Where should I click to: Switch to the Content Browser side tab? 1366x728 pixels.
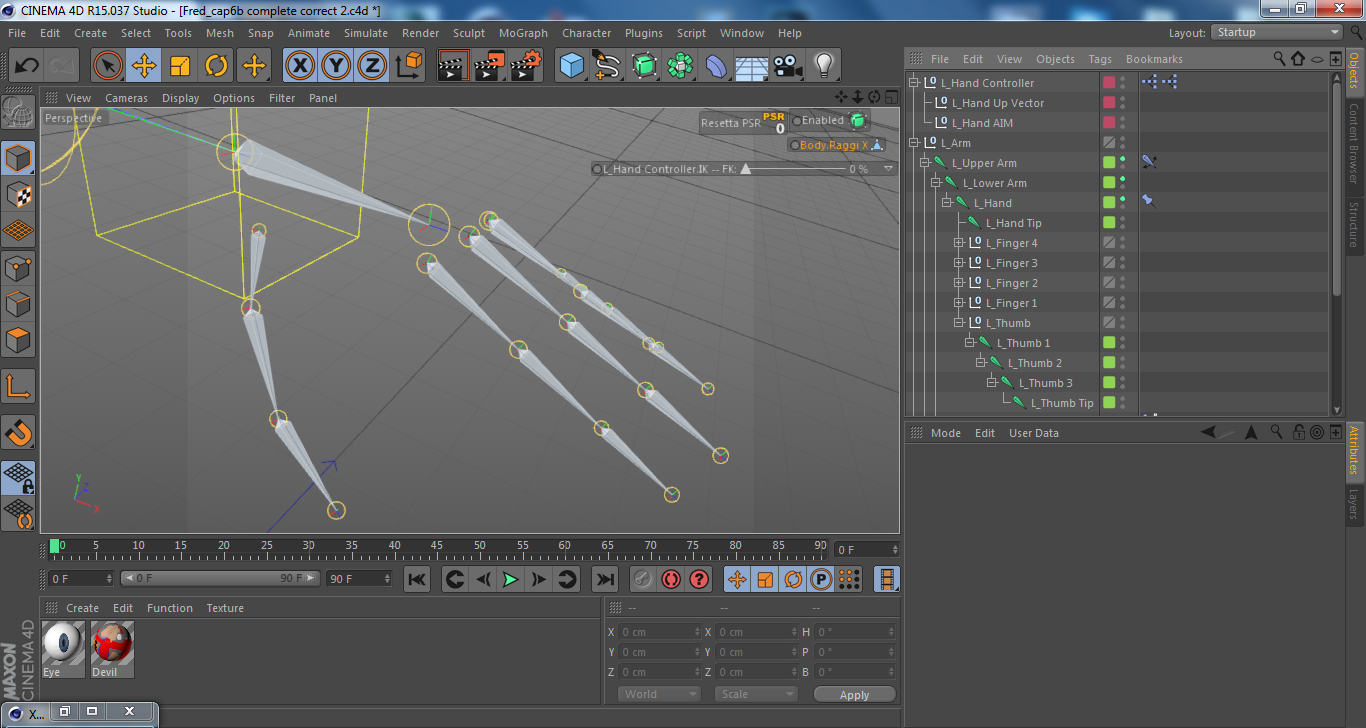click(1354, 143)
